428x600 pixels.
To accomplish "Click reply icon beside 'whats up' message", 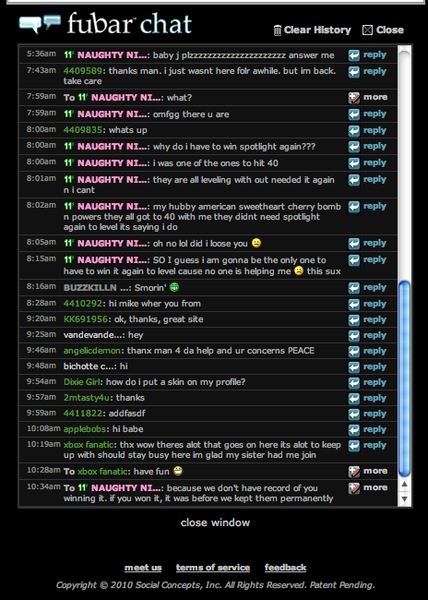I will click(x=354, y=130).
